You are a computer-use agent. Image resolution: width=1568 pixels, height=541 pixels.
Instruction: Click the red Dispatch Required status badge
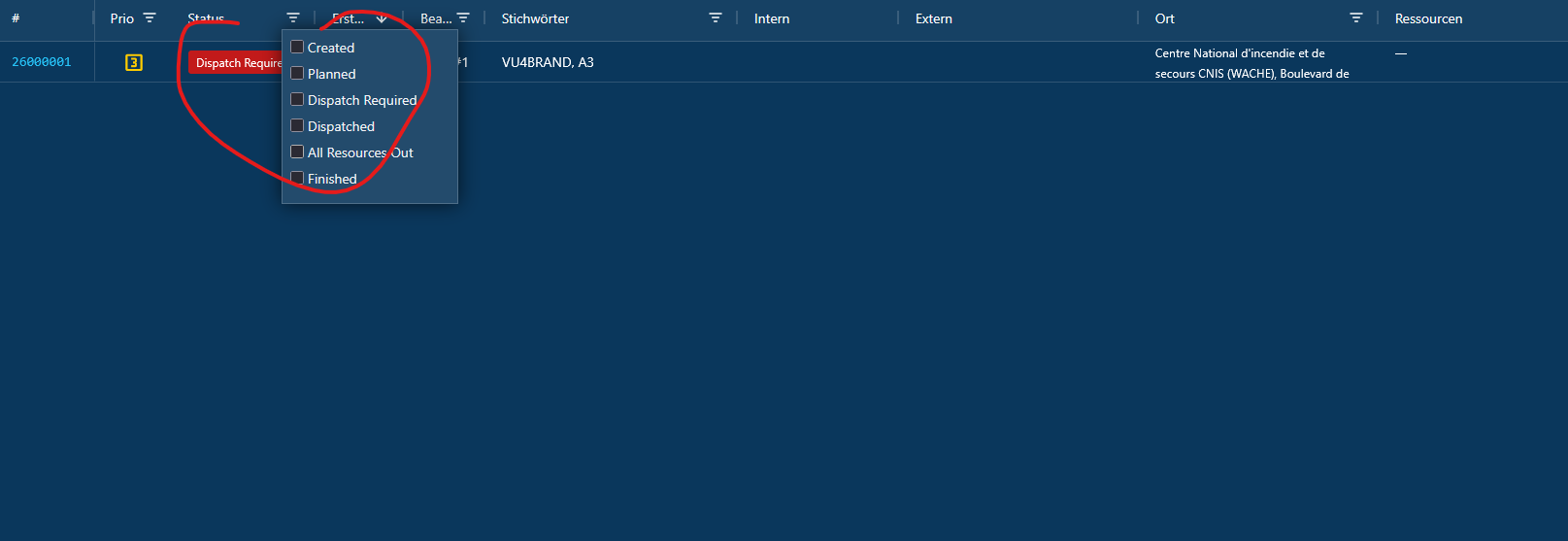(x=235, y=63)
